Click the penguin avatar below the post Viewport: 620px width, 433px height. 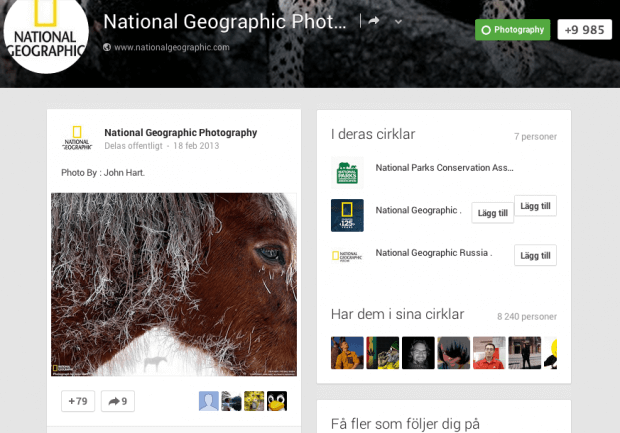277,401
